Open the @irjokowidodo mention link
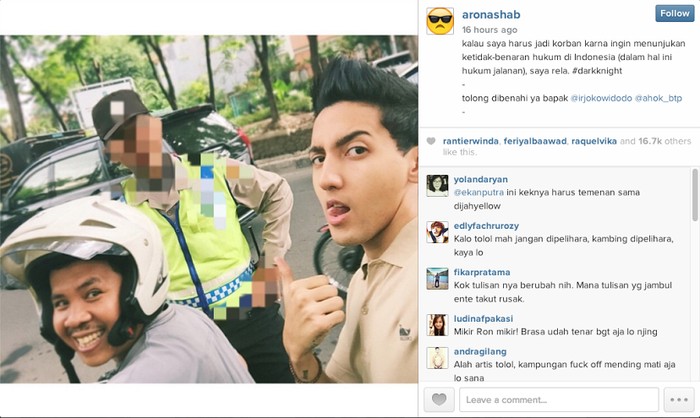Screen dimensions: 700x418 point(601,98)
